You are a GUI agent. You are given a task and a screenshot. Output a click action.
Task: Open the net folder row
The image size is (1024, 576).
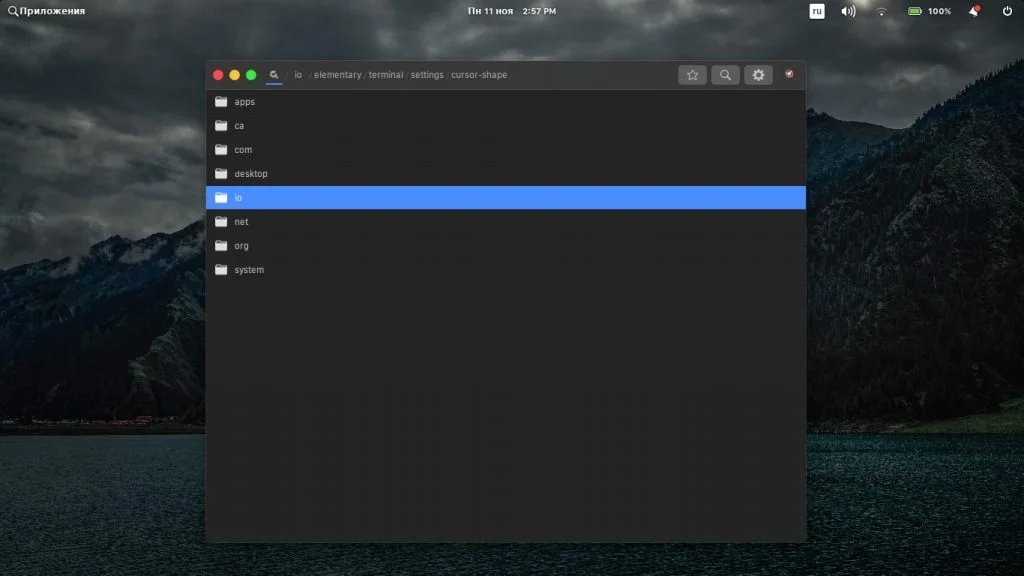pyautogui.click(x=506, y=222)
